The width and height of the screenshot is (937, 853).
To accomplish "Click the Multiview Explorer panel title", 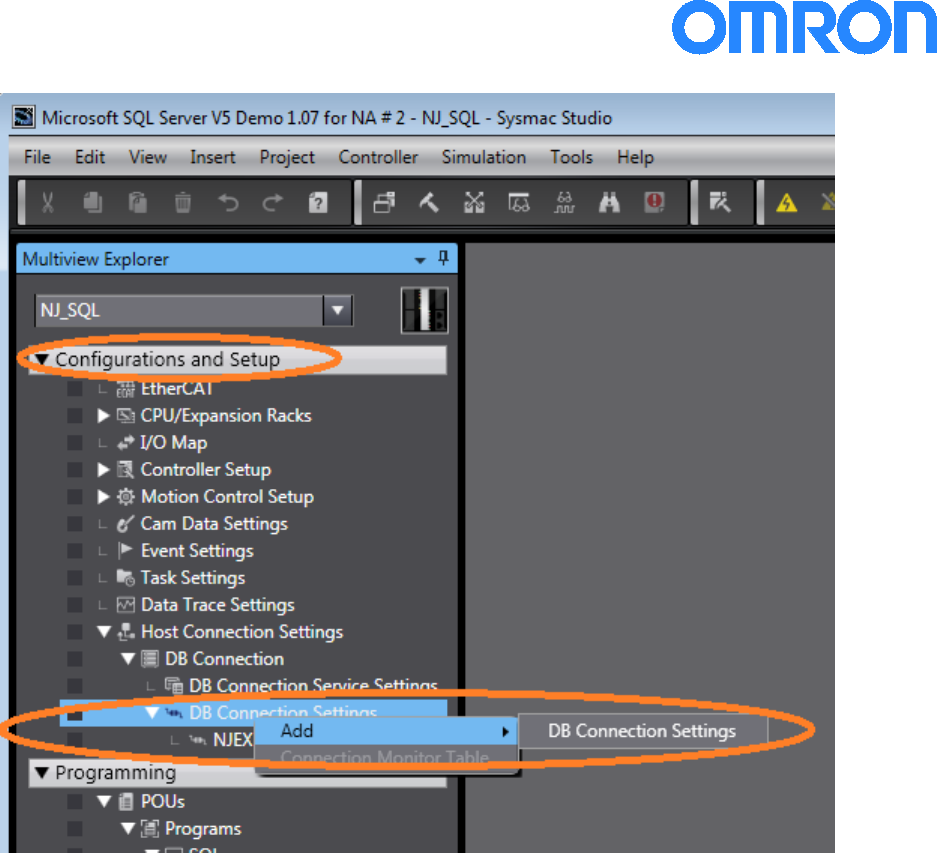I will [96, 259].
